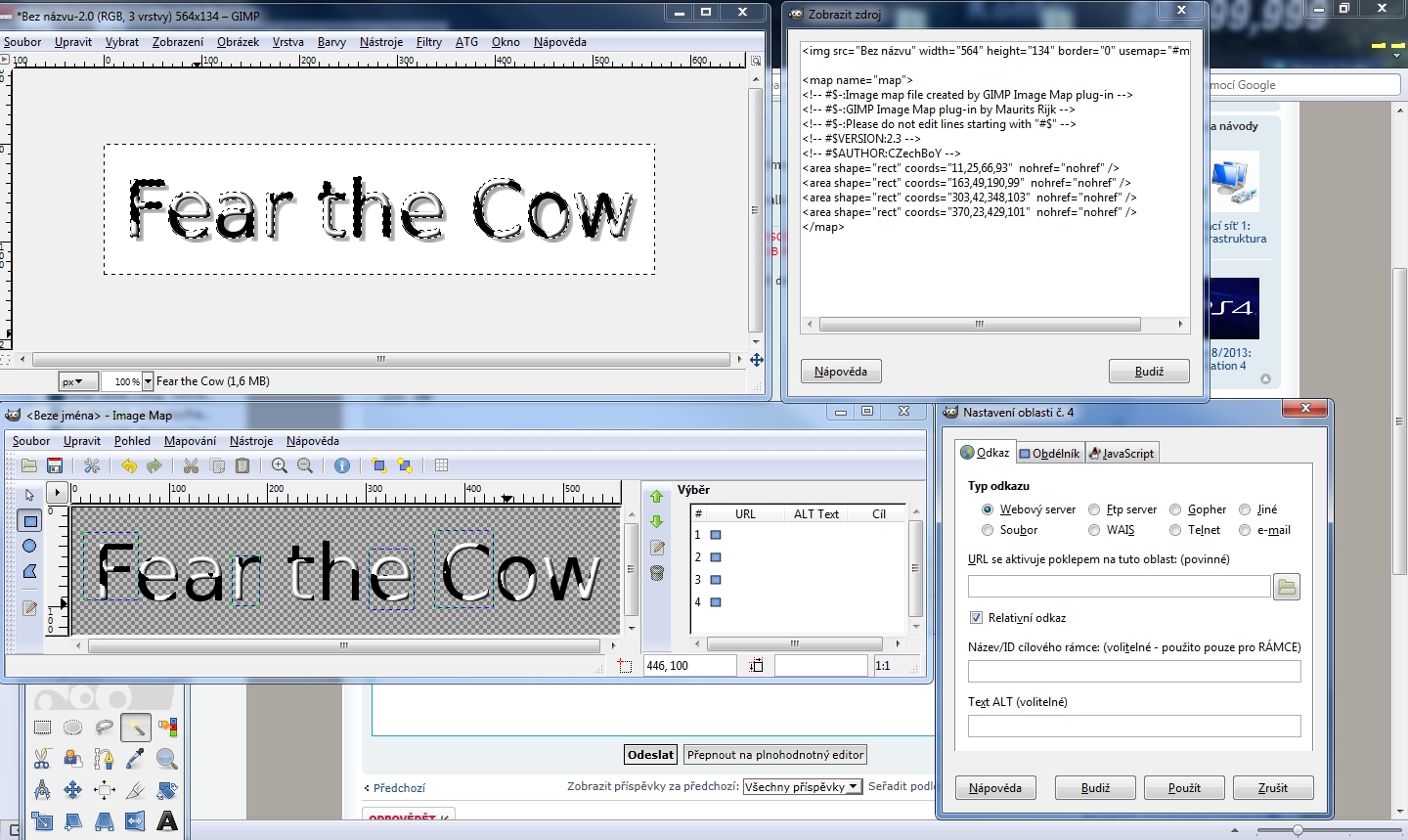Open the px unit dropdown in GIMP status bar

click(78, 381)
